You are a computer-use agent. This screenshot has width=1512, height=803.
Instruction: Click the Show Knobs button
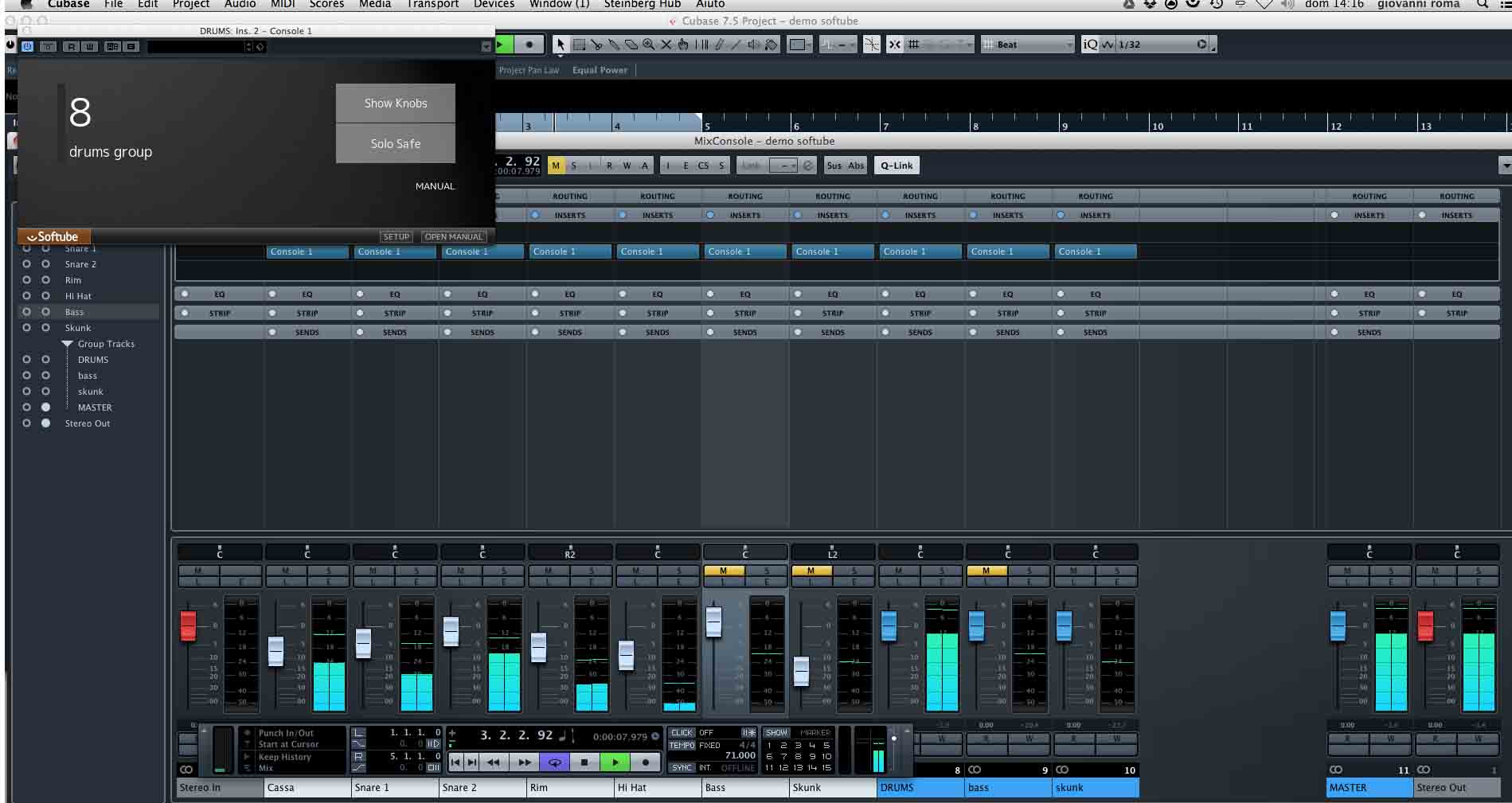pos(396,103)
